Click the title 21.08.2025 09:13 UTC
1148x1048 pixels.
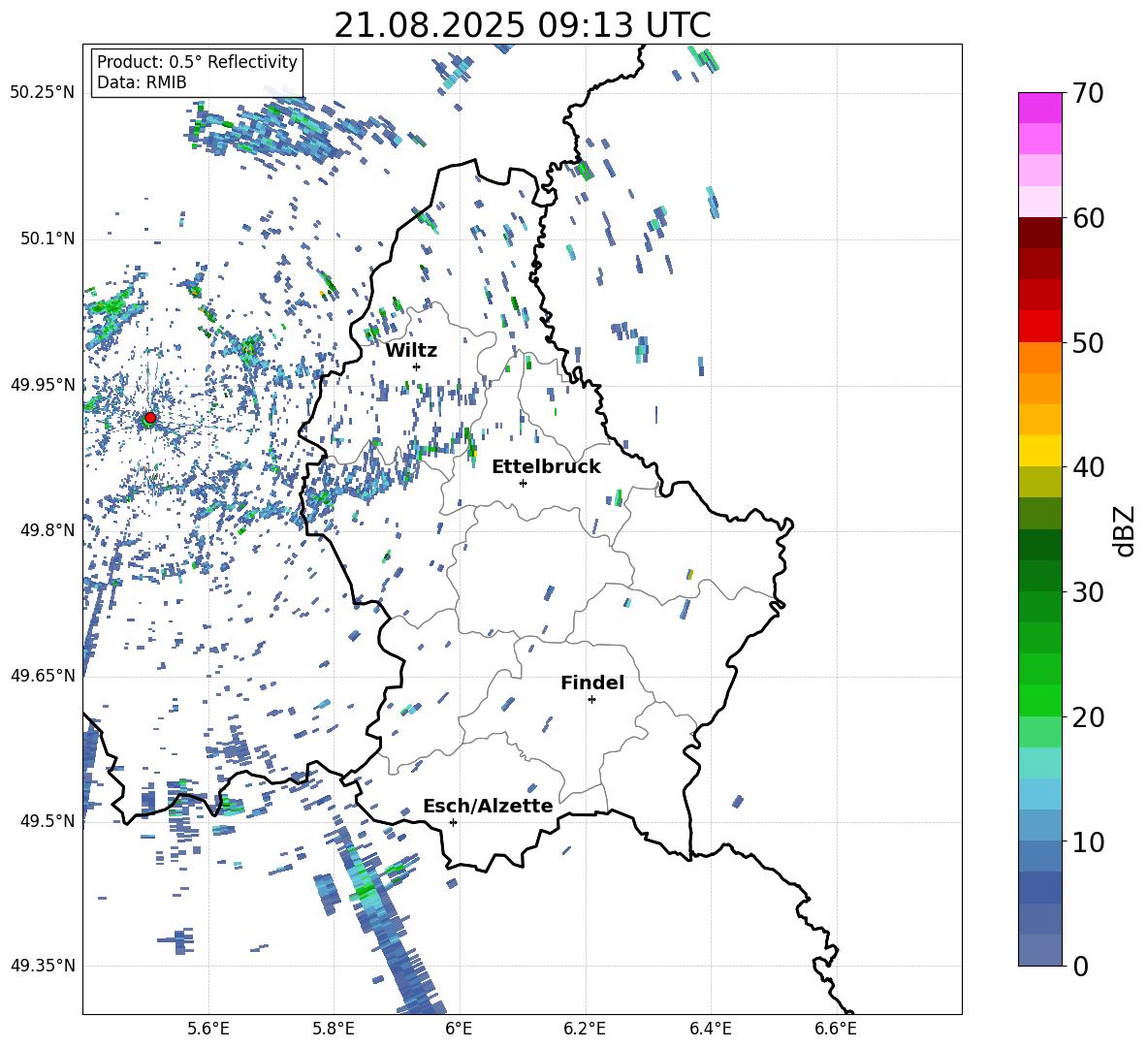pyautogui.click(x=522, y=25)
